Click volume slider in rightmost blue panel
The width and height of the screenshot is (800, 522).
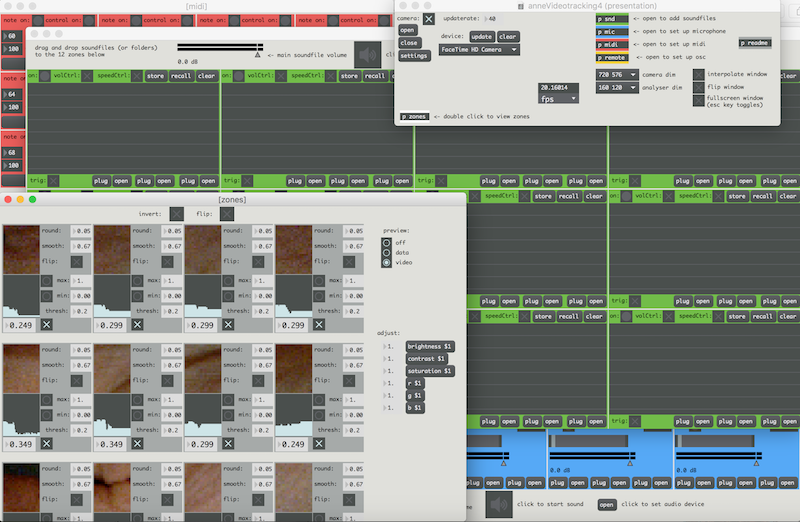click(718, 457)
